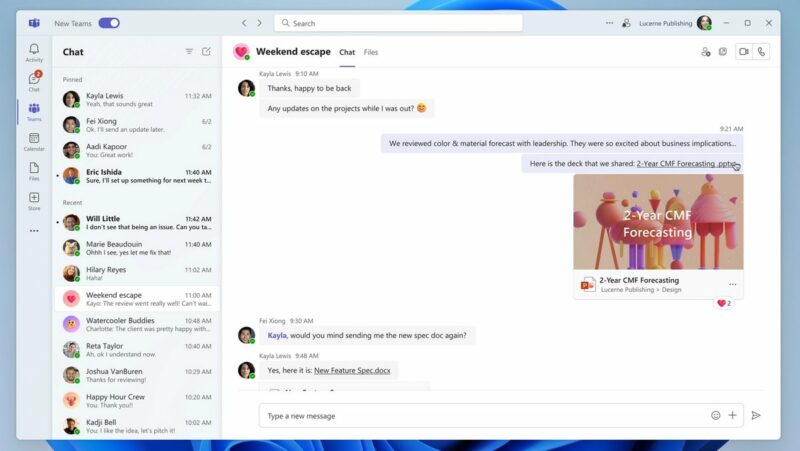Screen dimensions: 800x451
Task: Click the add people icon in chat header
Action: pos(705,52)
